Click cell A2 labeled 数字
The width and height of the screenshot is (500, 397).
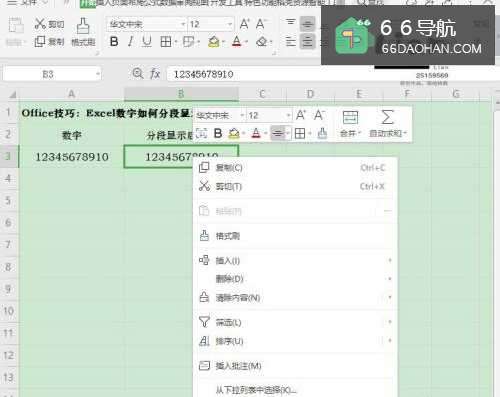point(72,135)
